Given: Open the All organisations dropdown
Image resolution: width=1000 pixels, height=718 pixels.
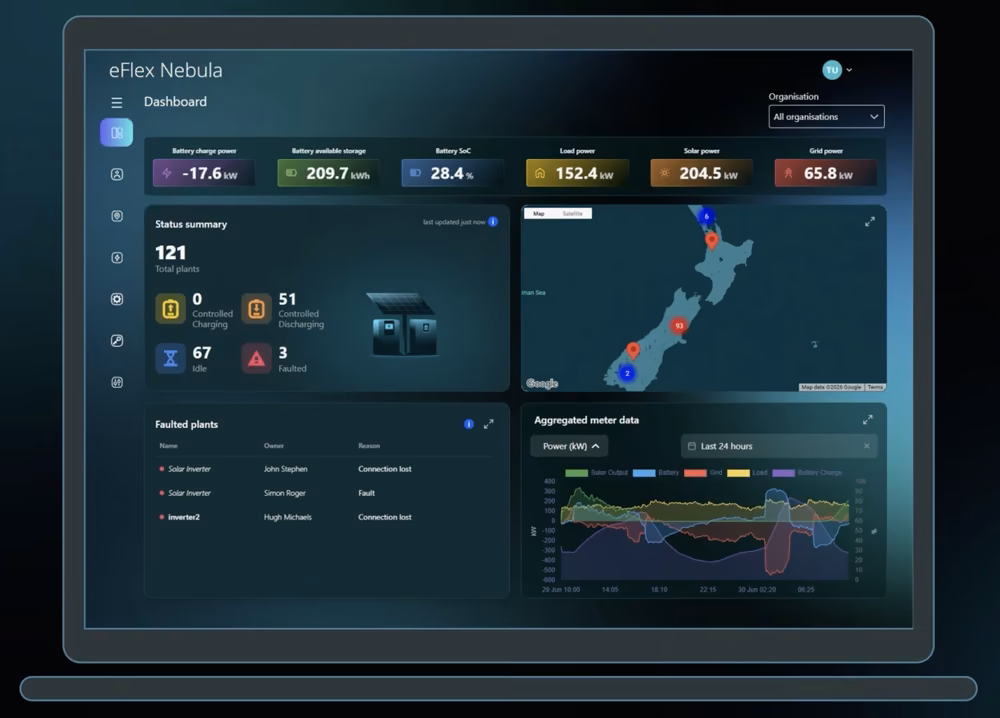Looking at the screenshot, I should (827, 117).
